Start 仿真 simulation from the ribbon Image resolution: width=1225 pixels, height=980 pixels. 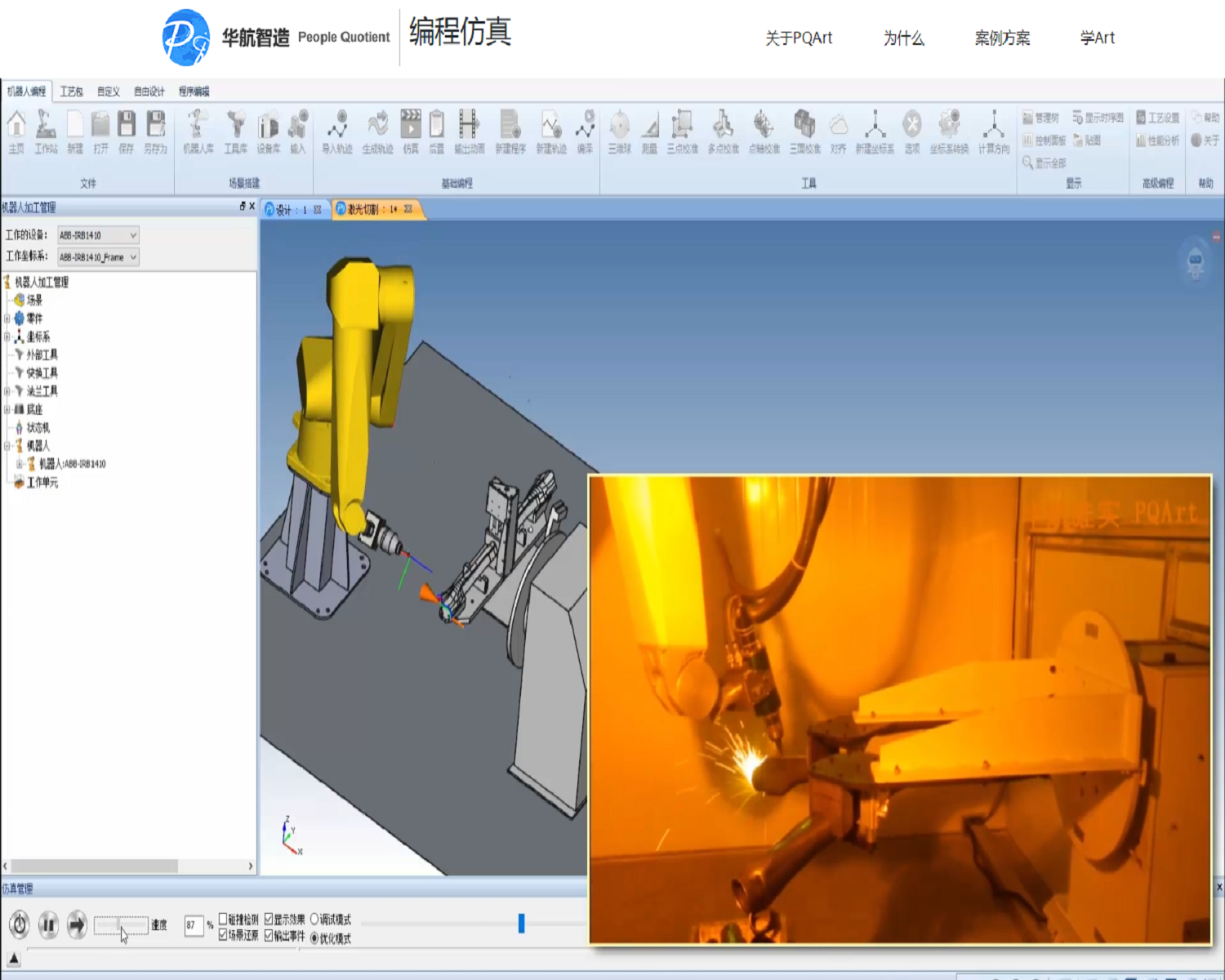tap(411, 131)
